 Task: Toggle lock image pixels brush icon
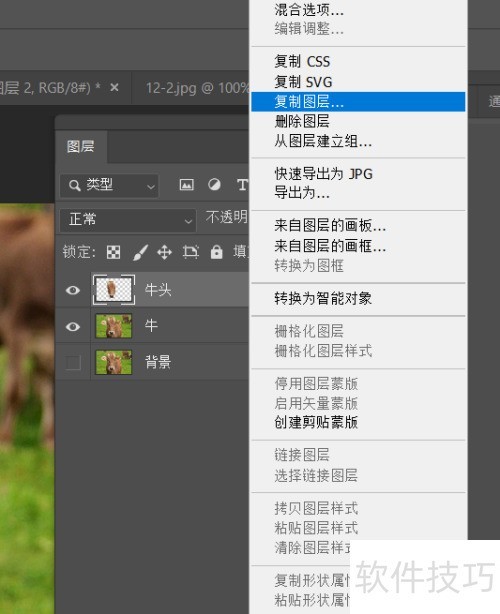click(x=140, y=252)
